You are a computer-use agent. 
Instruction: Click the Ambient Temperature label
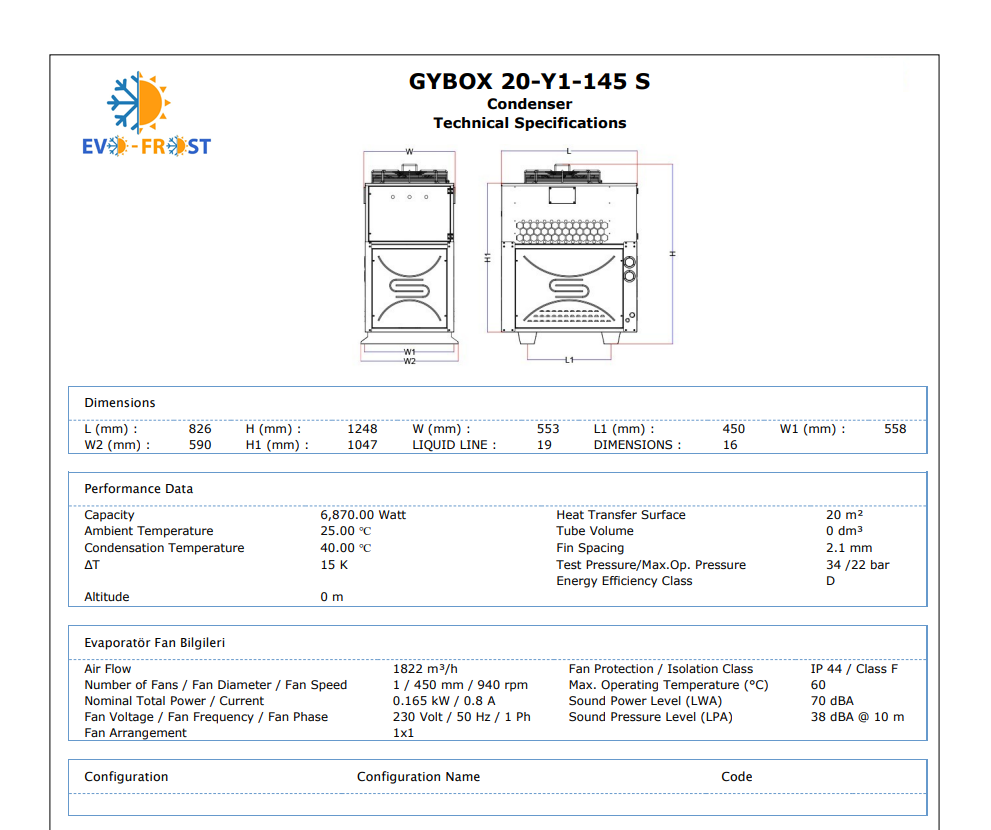coord(149,531)
